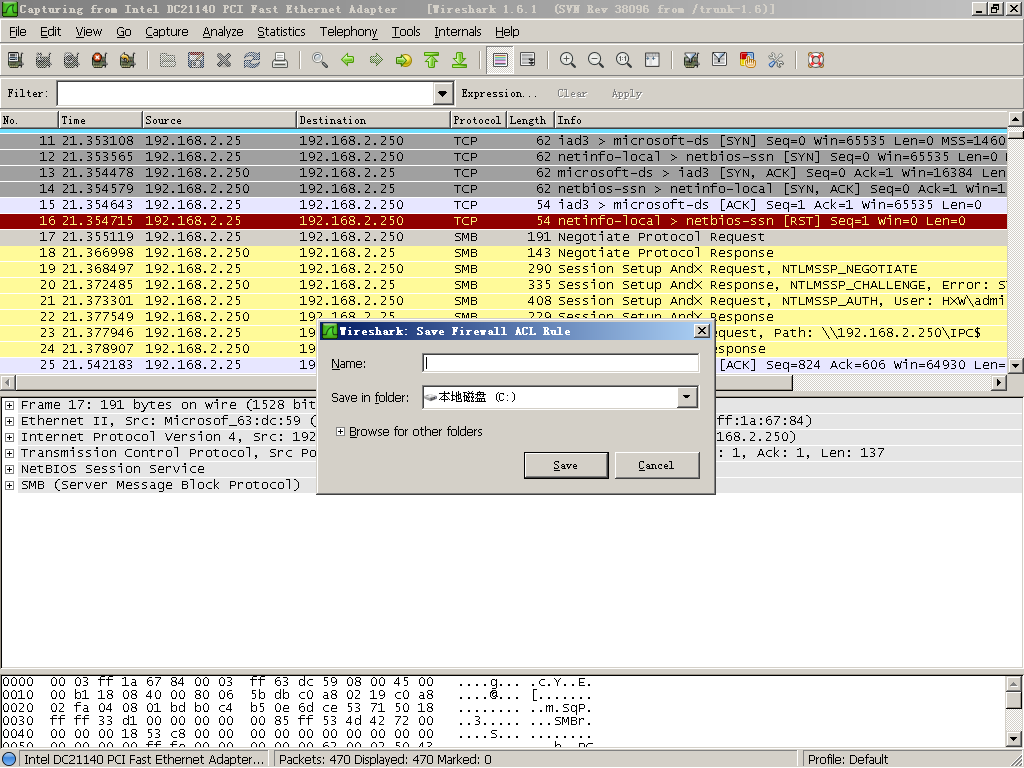This screenshot has height=768, width=1024.
Task: Open the File menu
Action: pos(18,31)
